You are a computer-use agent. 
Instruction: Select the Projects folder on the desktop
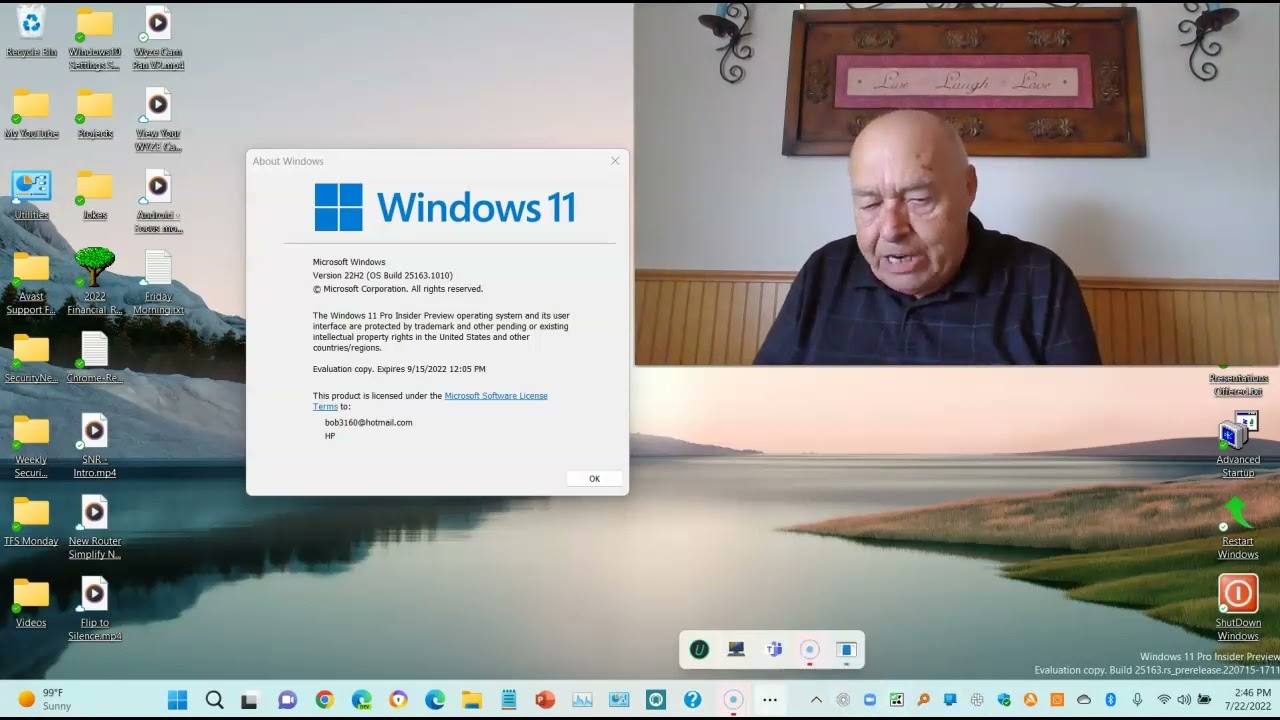pos(95,113)
